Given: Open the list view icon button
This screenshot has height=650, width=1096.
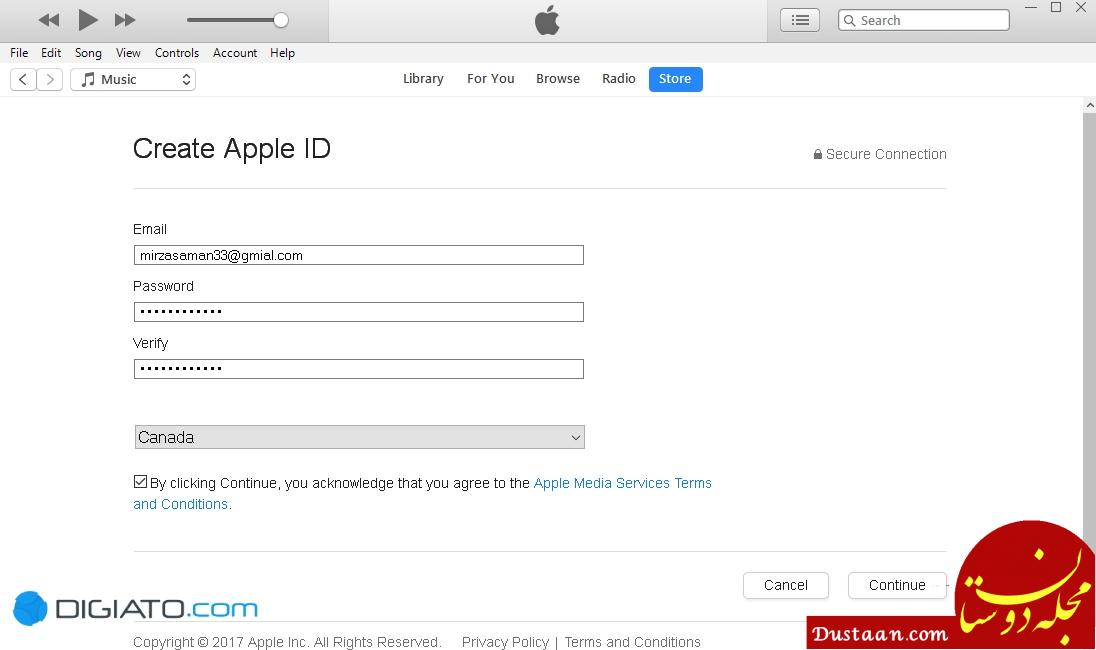Looking at the screenshot, I should pyautogui.click(x=799, y=20).
